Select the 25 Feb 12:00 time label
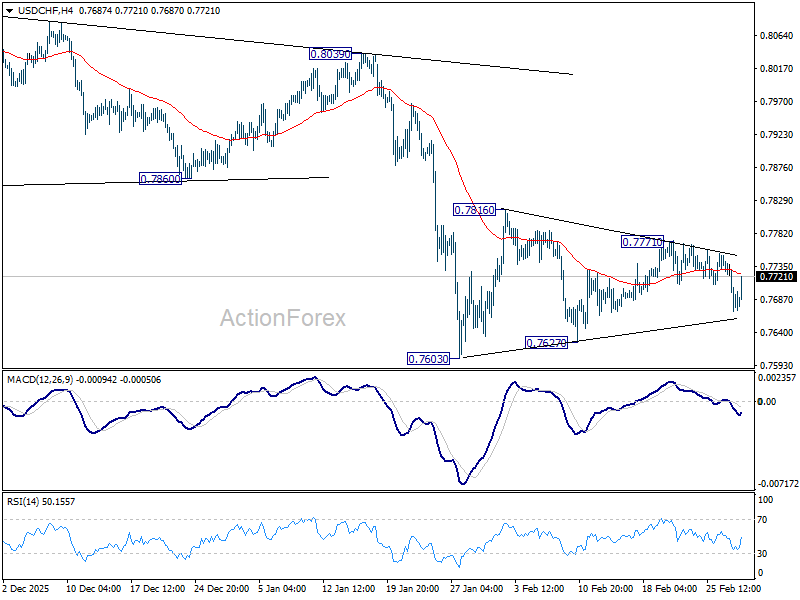Viewport: 800px width, 600px height. 734,588
